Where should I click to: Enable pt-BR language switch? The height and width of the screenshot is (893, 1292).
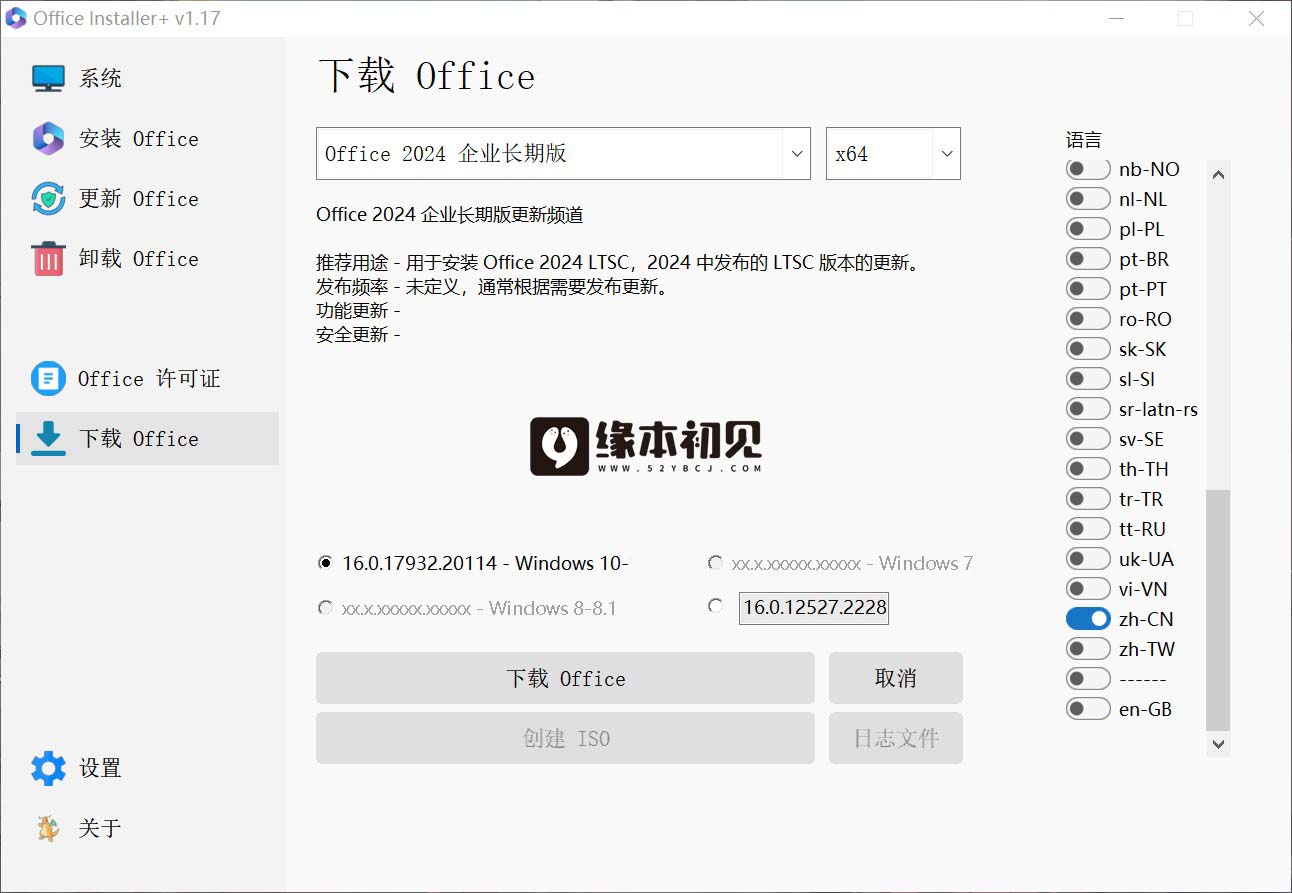coord(1088,259)
